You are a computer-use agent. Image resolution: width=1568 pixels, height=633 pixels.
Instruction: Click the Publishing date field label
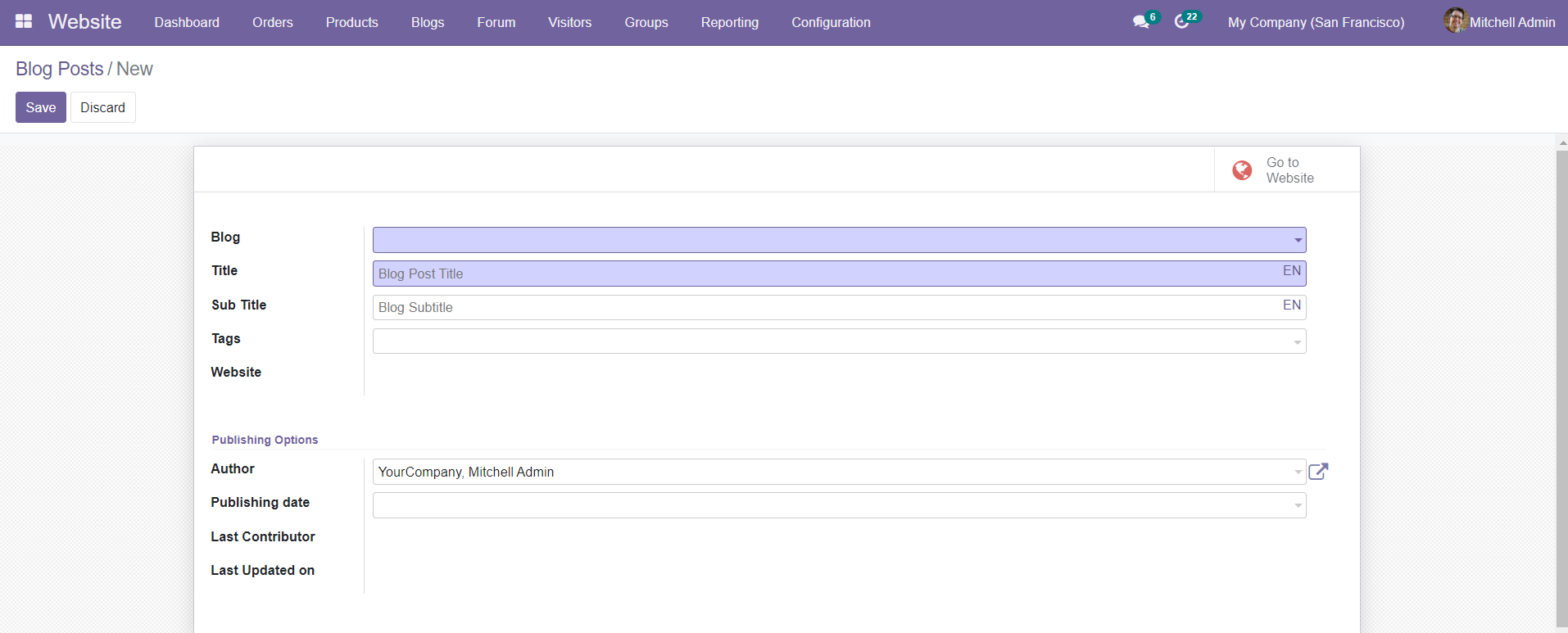[x=261, y=502]
